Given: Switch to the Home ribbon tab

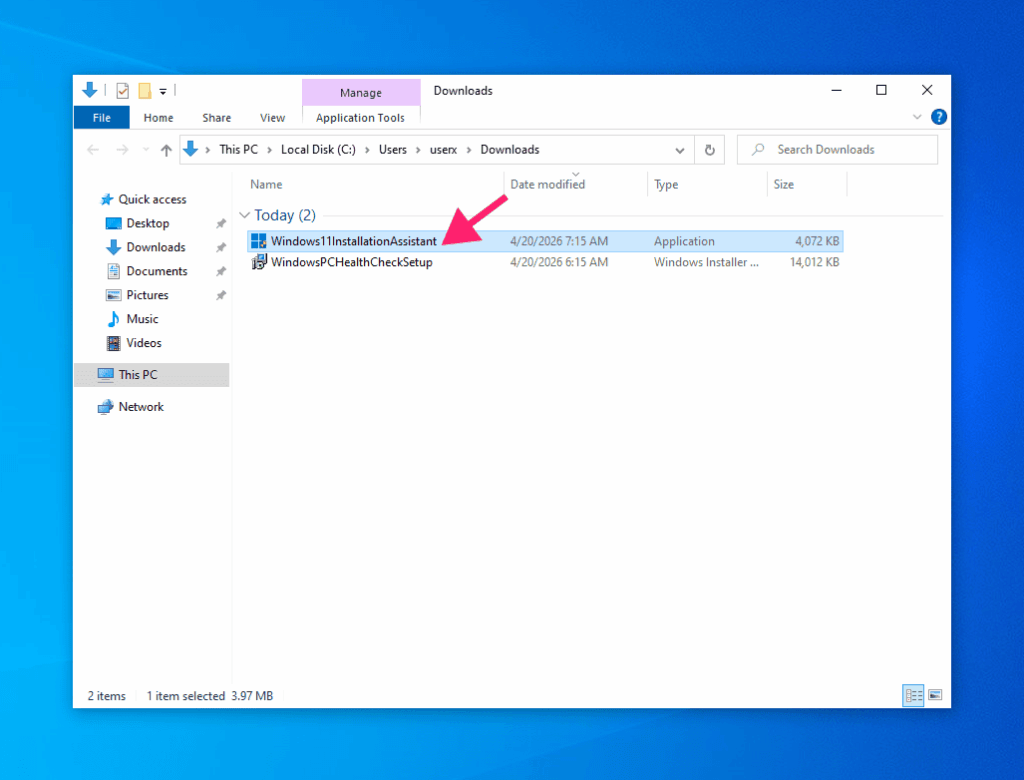Looking at the screenshot, I should pyautogui.click(x=158, y=118).
